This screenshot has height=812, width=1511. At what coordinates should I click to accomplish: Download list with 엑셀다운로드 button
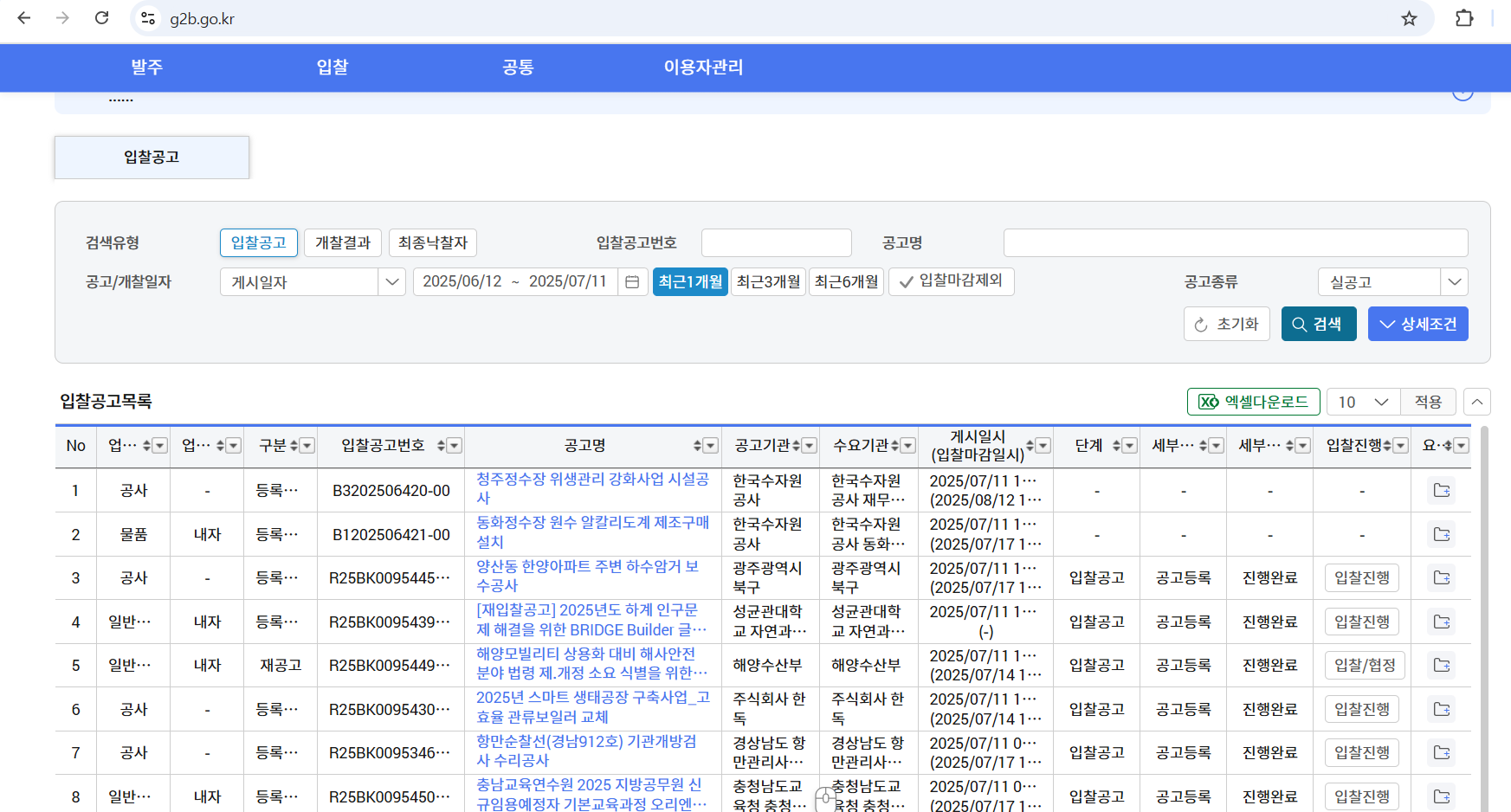point(1254,402)
